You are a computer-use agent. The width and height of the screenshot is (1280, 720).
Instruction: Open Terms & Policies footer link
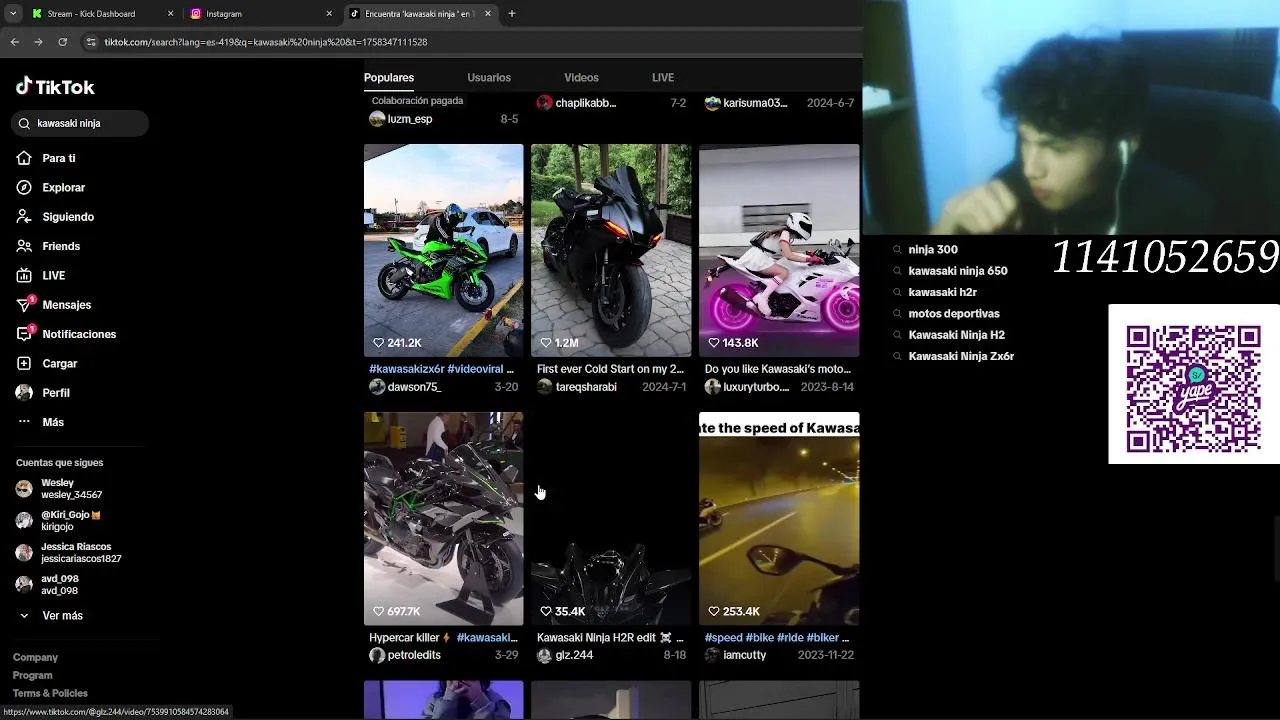[50, 693]
